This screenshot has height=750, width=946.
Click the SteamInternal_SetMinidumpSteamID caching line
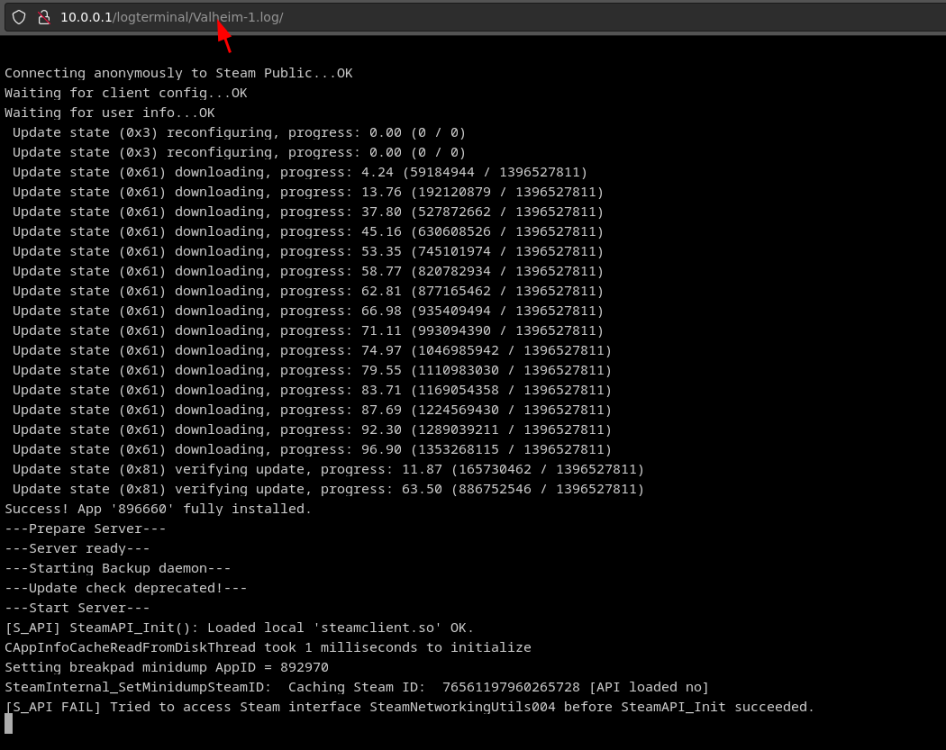tap(357, 687)
